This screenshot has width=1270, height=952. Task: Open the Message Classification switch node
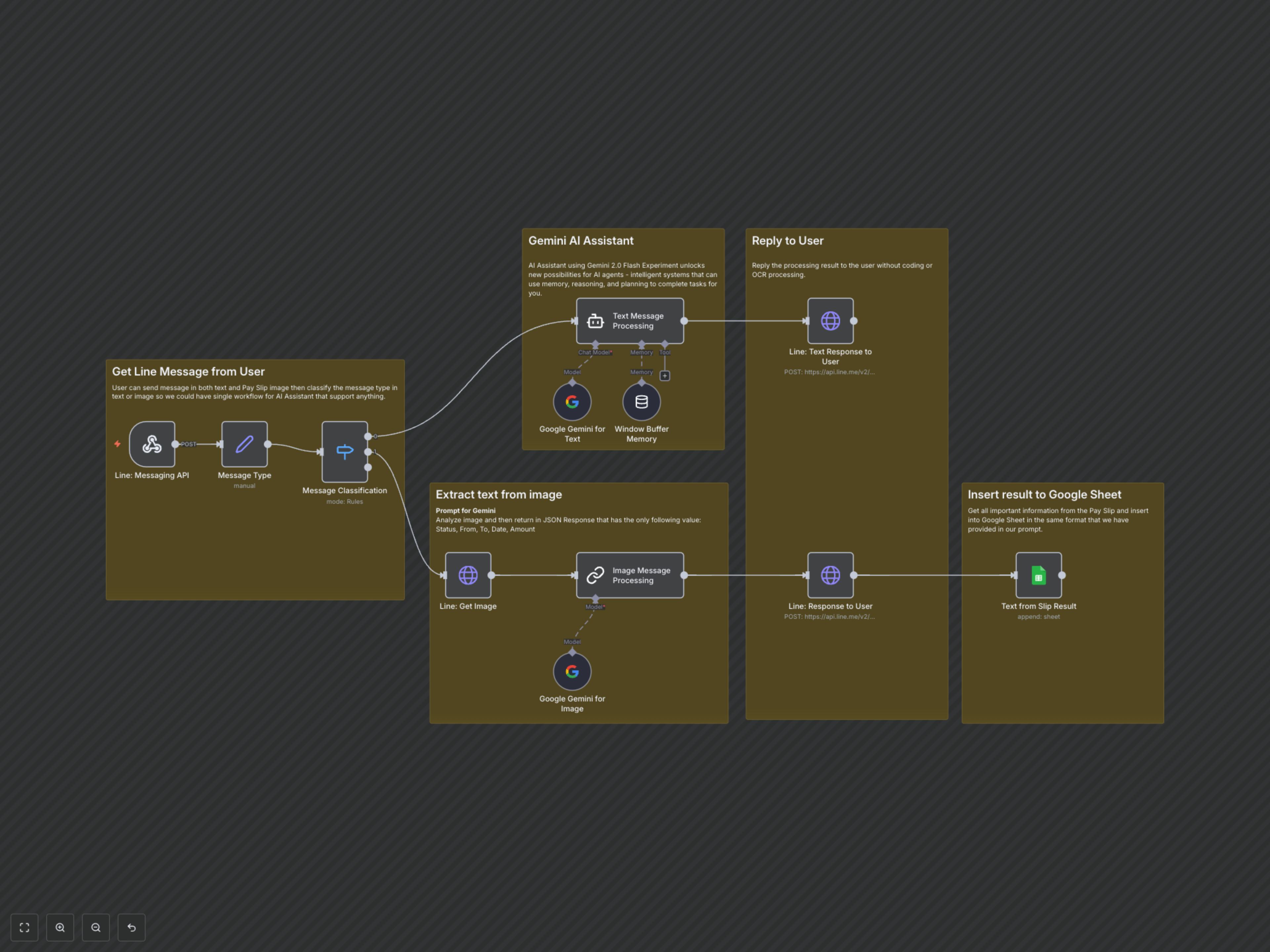coord(345,452)
